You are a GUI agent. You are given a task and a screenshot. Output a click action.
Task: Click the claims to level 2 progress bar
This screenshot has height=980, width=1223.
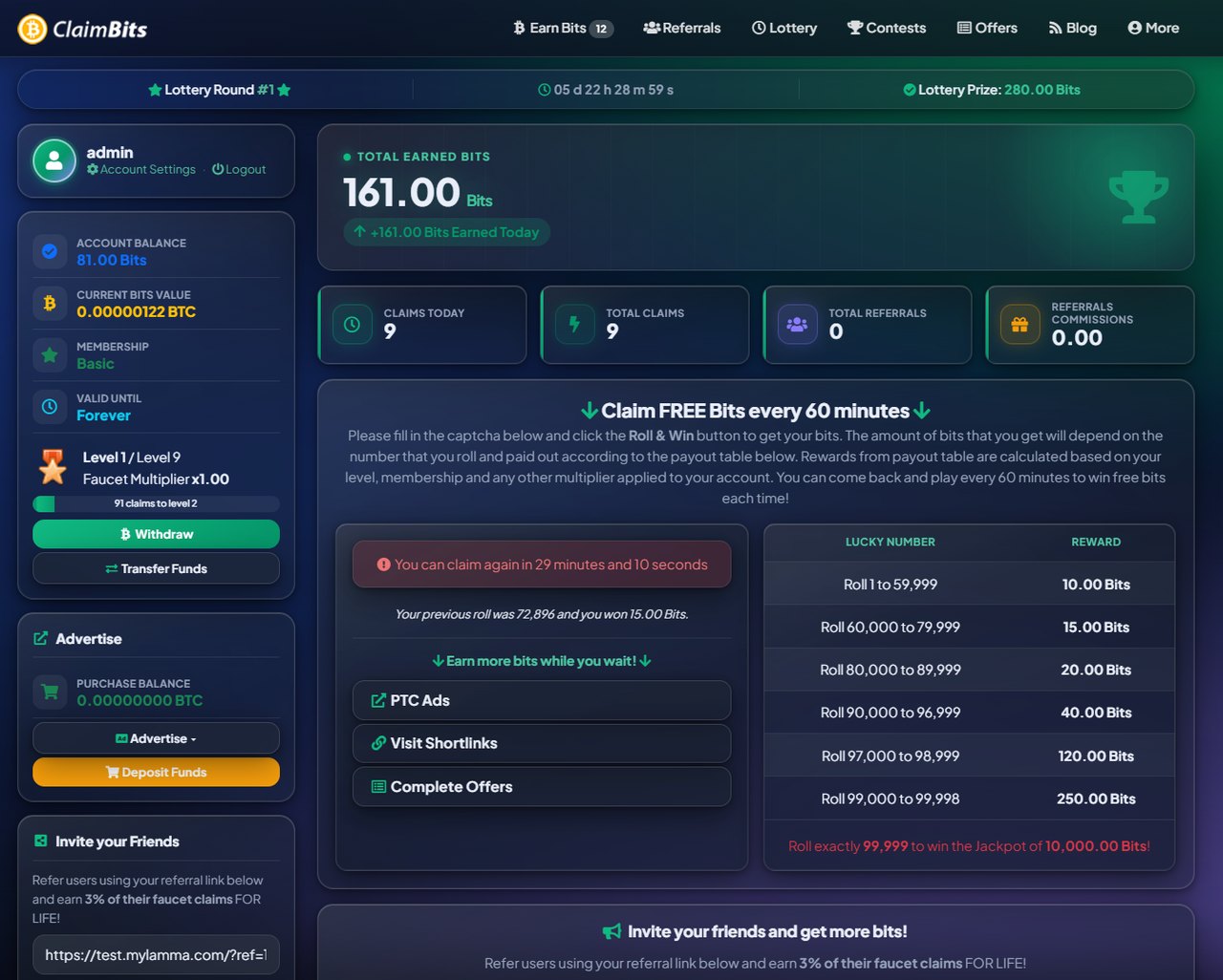pyautogui.click(x=156, y=503)
